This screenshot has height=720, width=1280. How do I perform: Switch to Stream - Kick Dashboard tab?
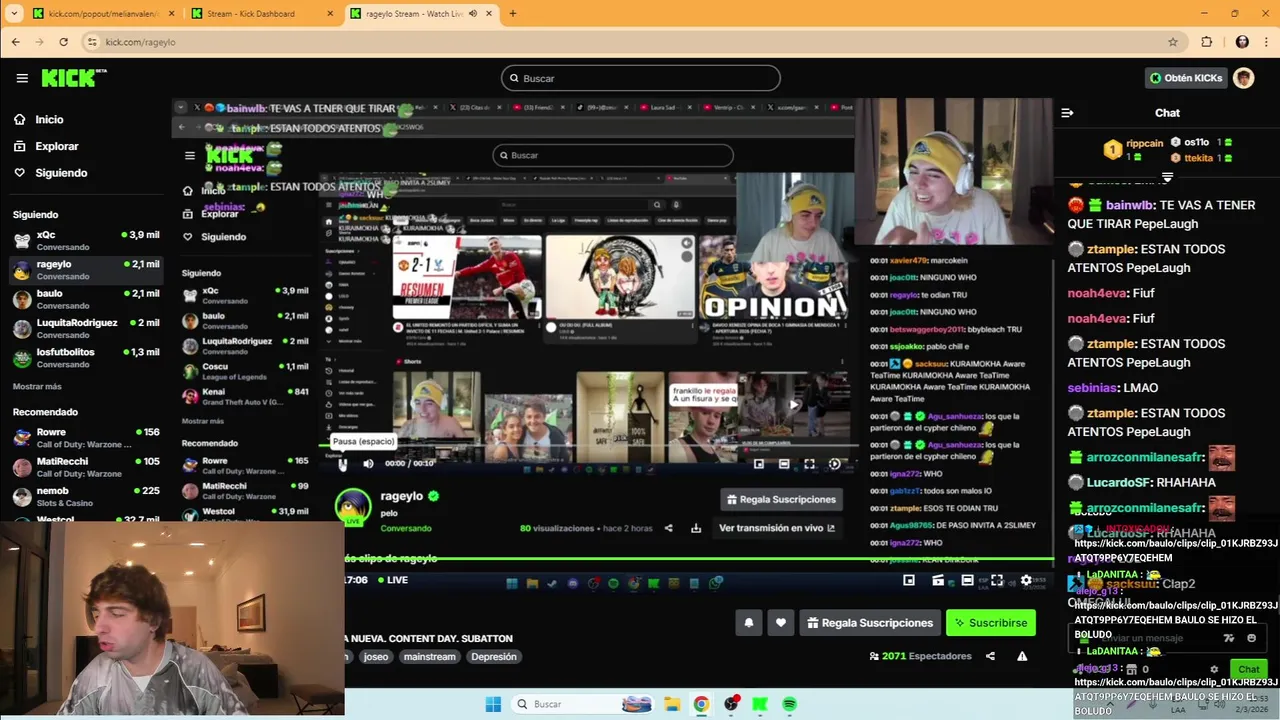(261, 14)
